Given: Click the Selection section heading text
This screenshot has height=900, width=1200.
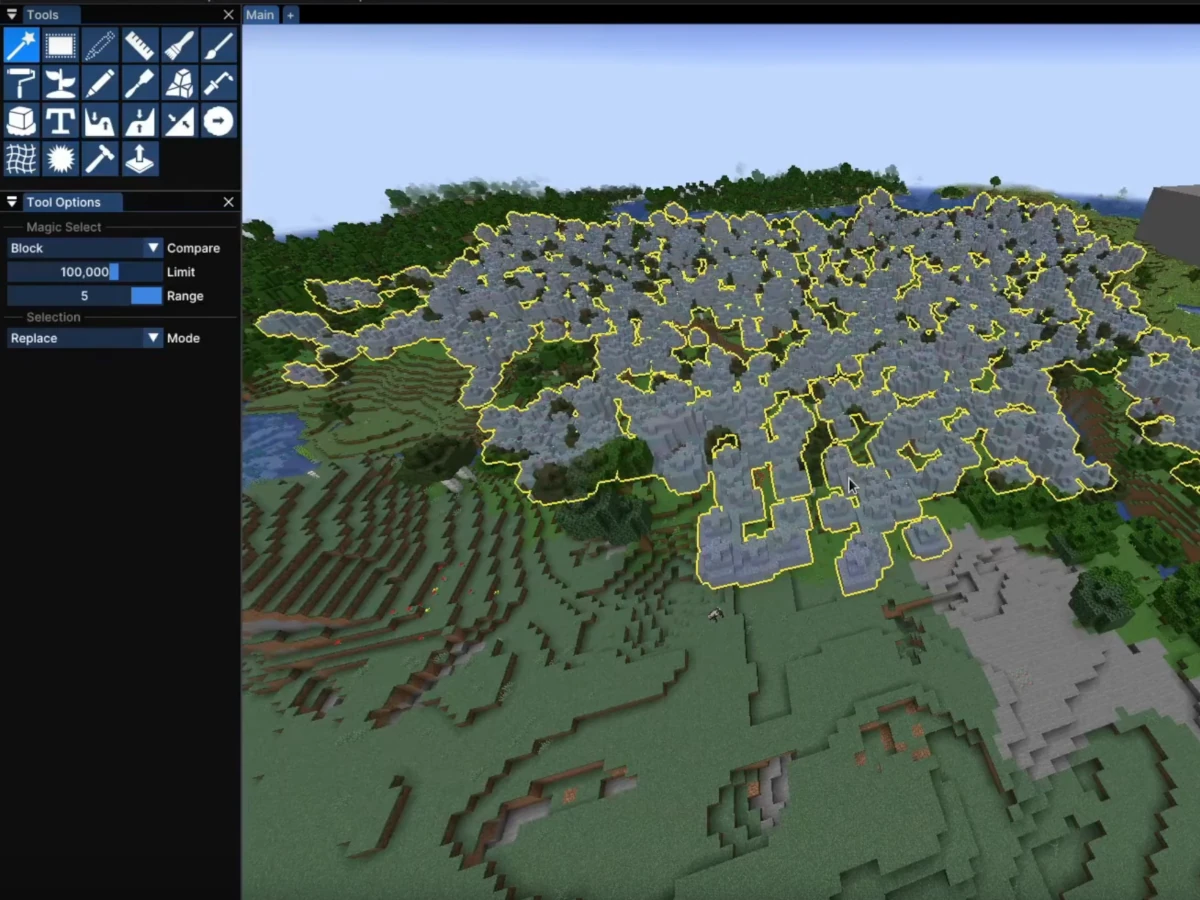Looking at the screenshot, I should pos(53,317).
